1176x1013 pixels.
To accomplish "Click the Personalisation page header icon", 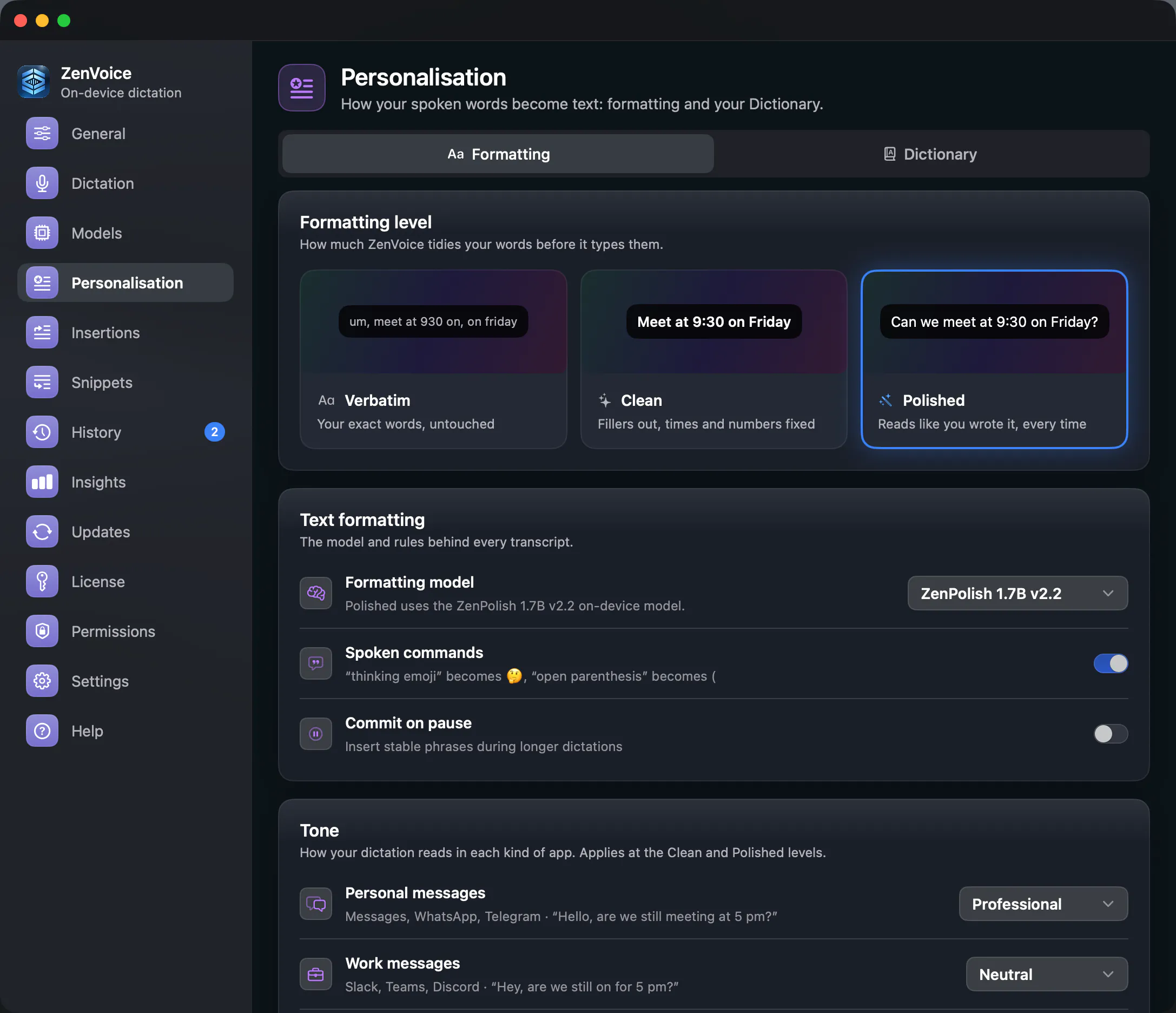I will 301,88.
